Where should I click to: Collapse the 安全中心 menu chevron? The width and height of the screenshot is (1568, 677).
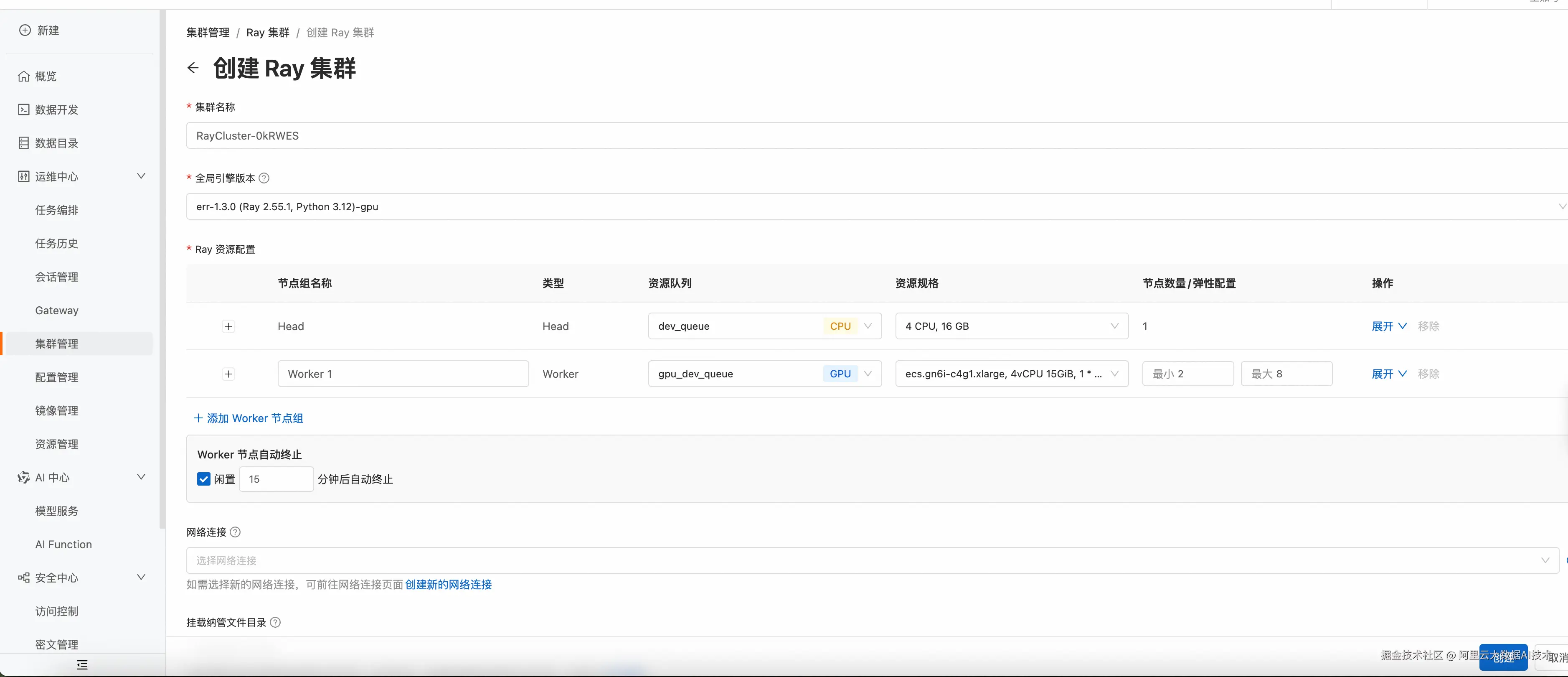pos(141,578)
